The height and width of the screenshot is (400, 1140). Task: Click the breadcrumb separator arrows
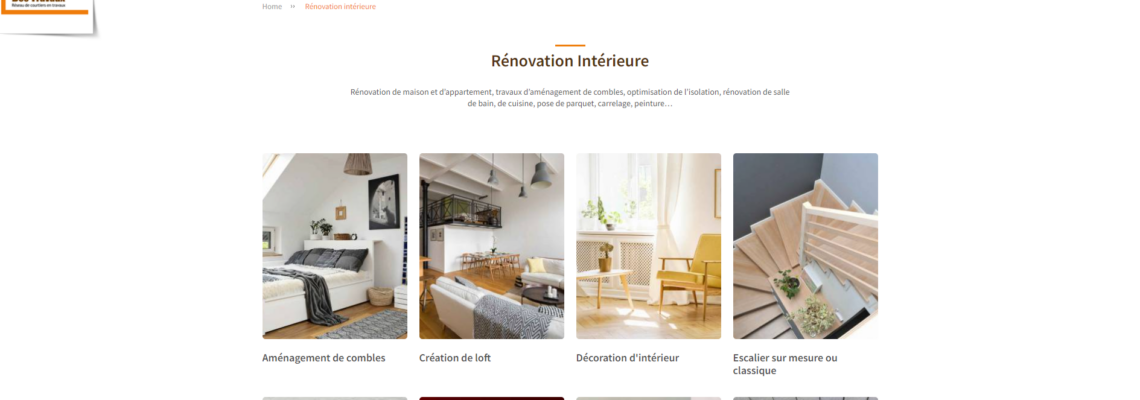(x=293, y=7)
